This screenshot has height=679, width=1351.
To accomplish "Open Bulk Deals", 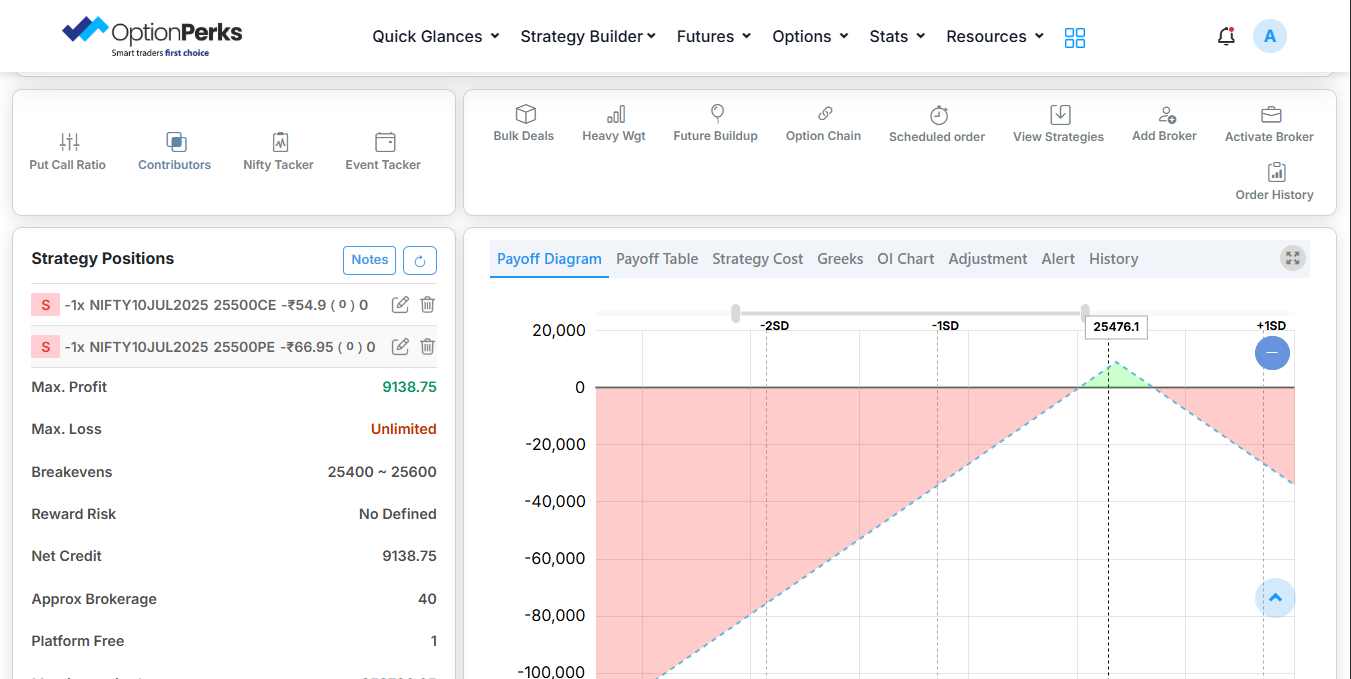I will pyautogui.click(x=524, y=124).
